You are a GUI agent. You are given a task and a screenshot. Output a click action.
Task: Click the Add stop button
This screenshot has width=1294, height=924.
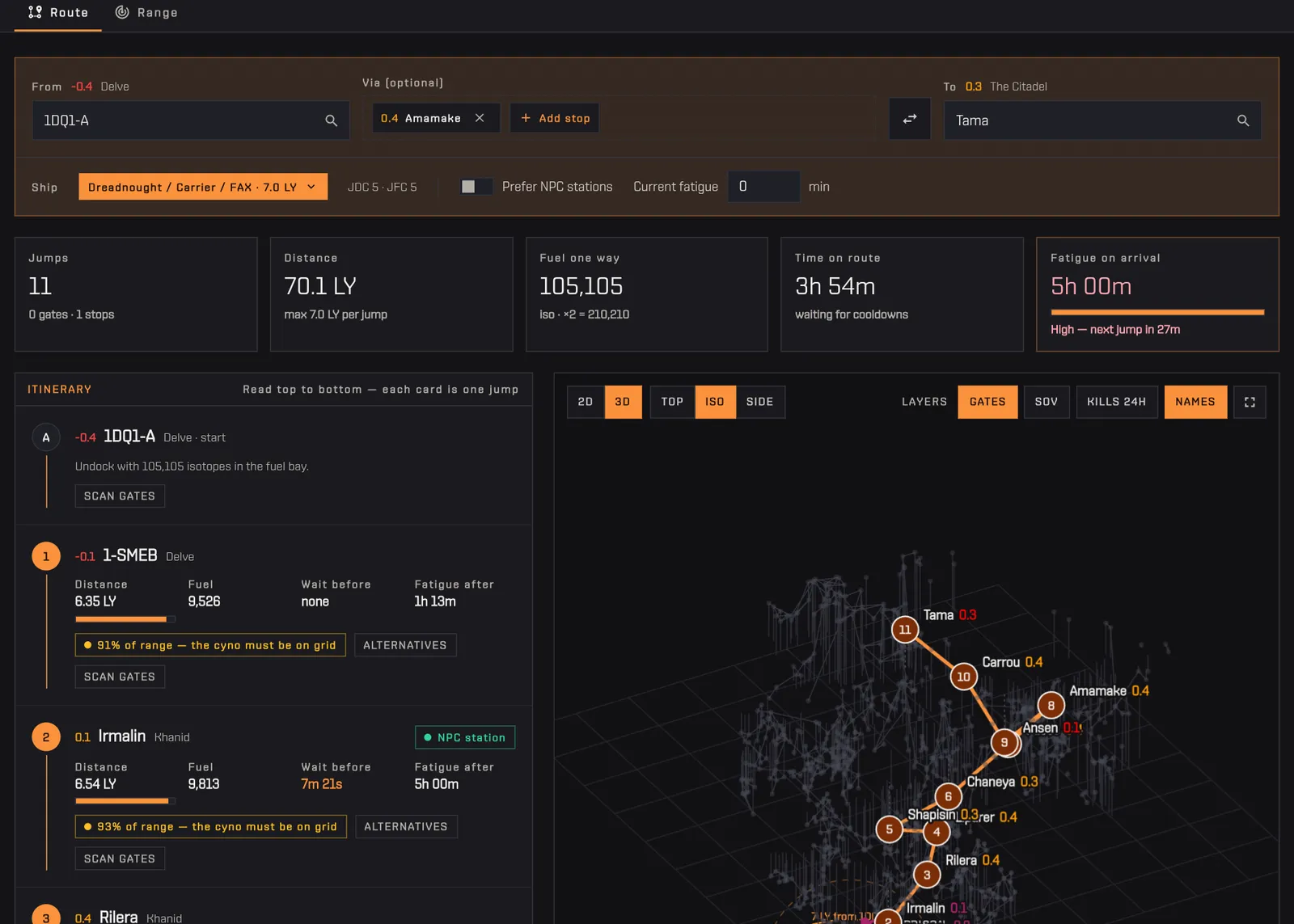(x=555, y=118)
